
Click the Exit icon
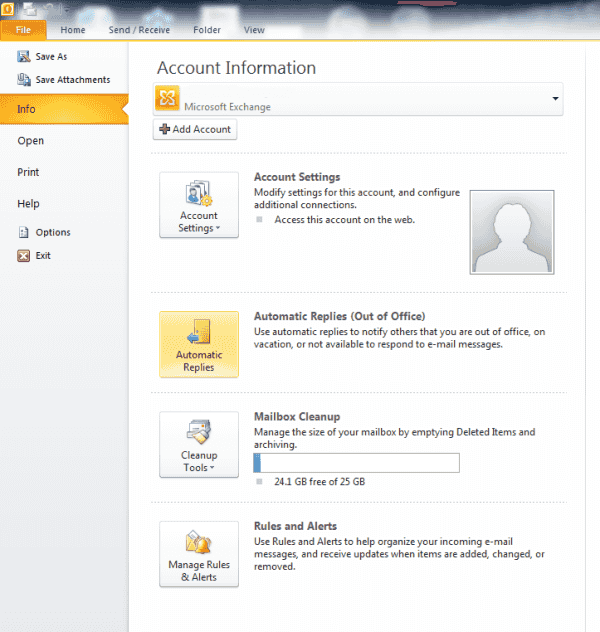point(24,256)
